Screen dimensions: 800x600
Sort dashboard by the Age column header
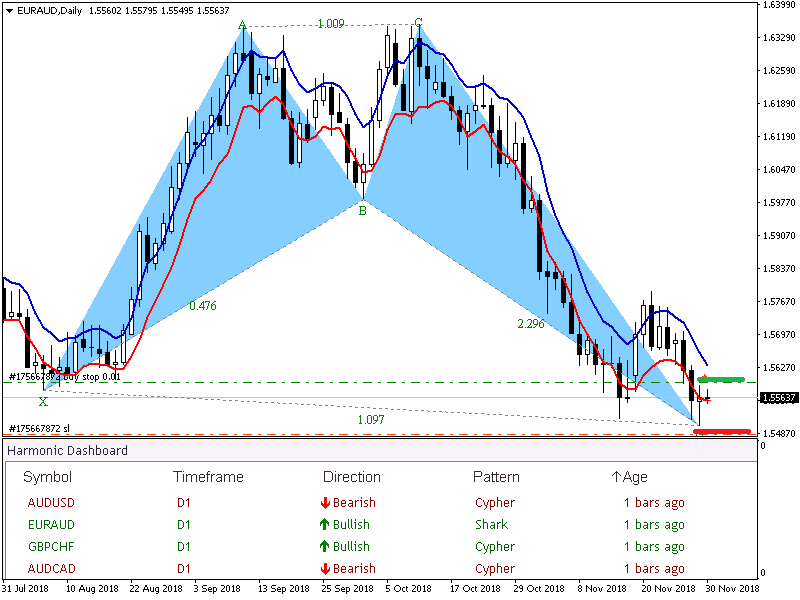pyautogui.click(x=629, y=477)
